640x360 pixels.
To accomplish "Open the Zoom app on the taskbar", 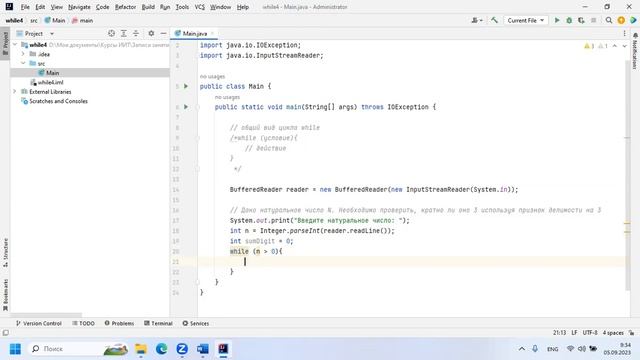I will [182, 349].
